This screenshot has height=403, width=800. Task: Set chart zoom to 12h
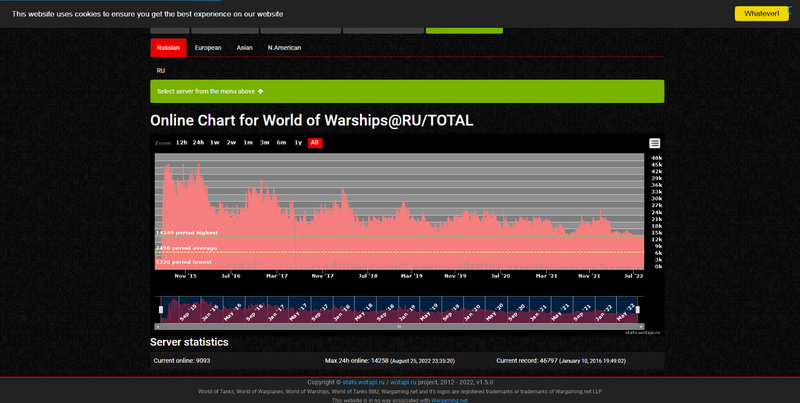click(181, 143)
